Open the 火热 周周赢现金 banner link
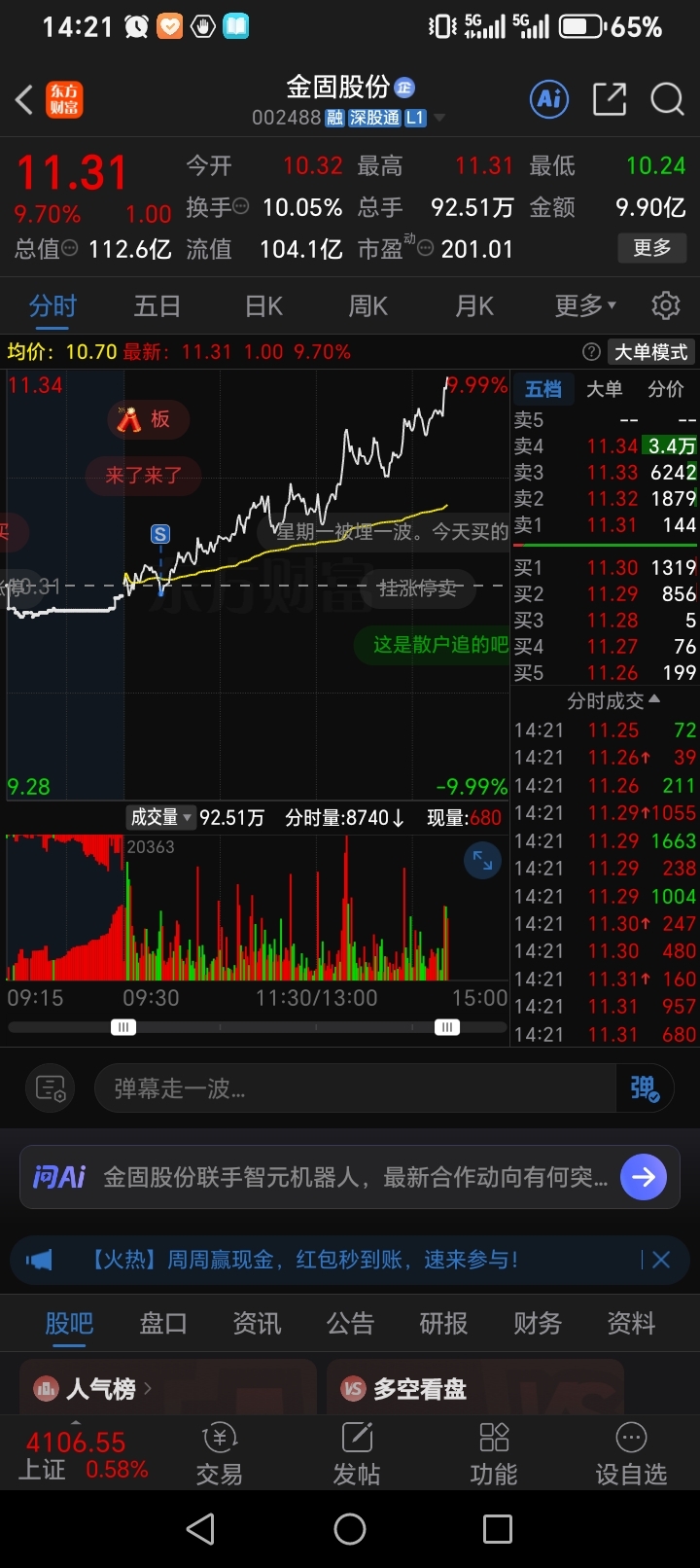The height and width of the screenshot is (1568, 700). [x=304, y=1260]
